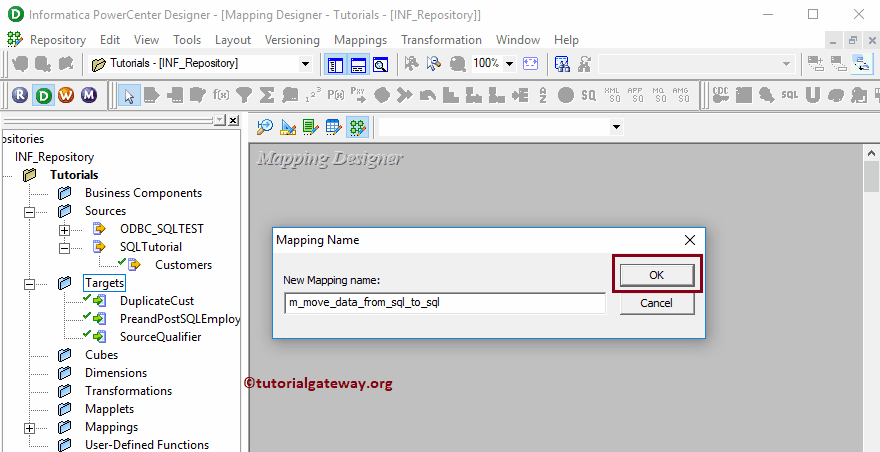Cancel the Mapping Name dialog
Image resolution: width=880 pixels, height=452 pixels.
point(657,303)
